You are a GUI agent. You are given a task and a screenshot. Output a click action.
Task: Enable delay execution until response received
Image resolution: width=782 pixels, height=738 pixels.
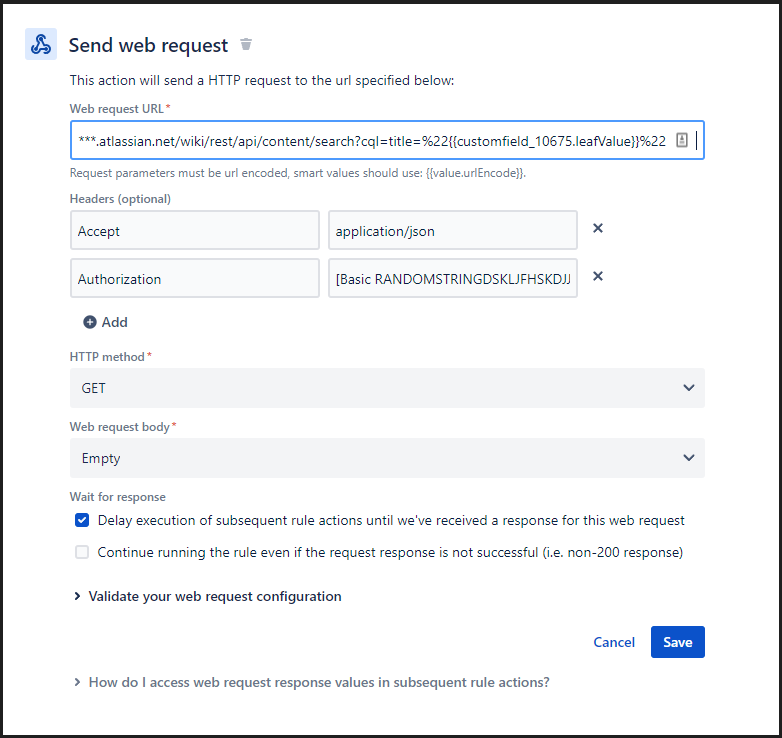82,520
